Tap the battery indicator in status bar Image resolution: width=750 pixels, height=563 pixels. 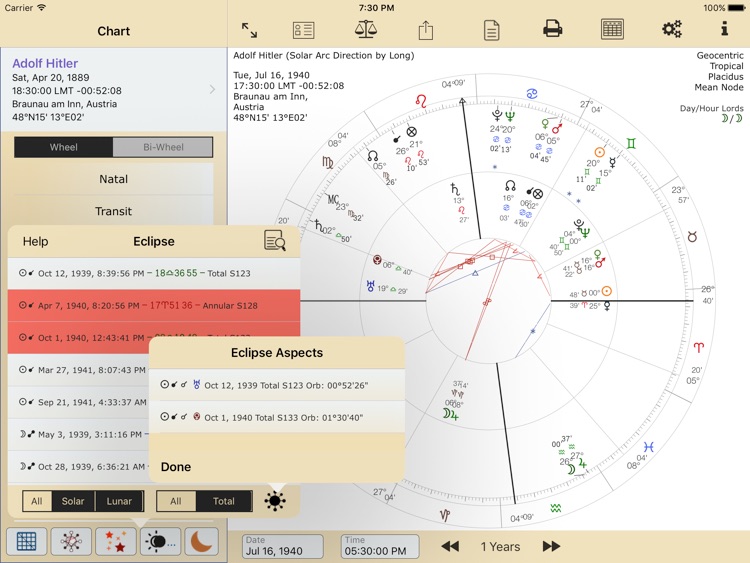(737, 8)
